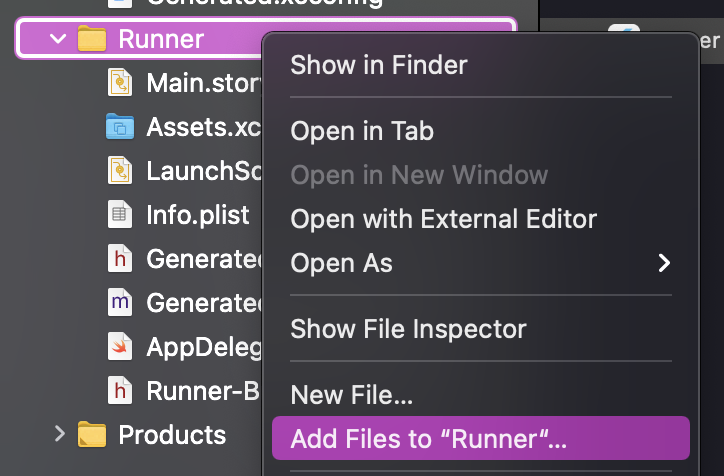Click 'Show File Inspector' menu item

[408, 328]
